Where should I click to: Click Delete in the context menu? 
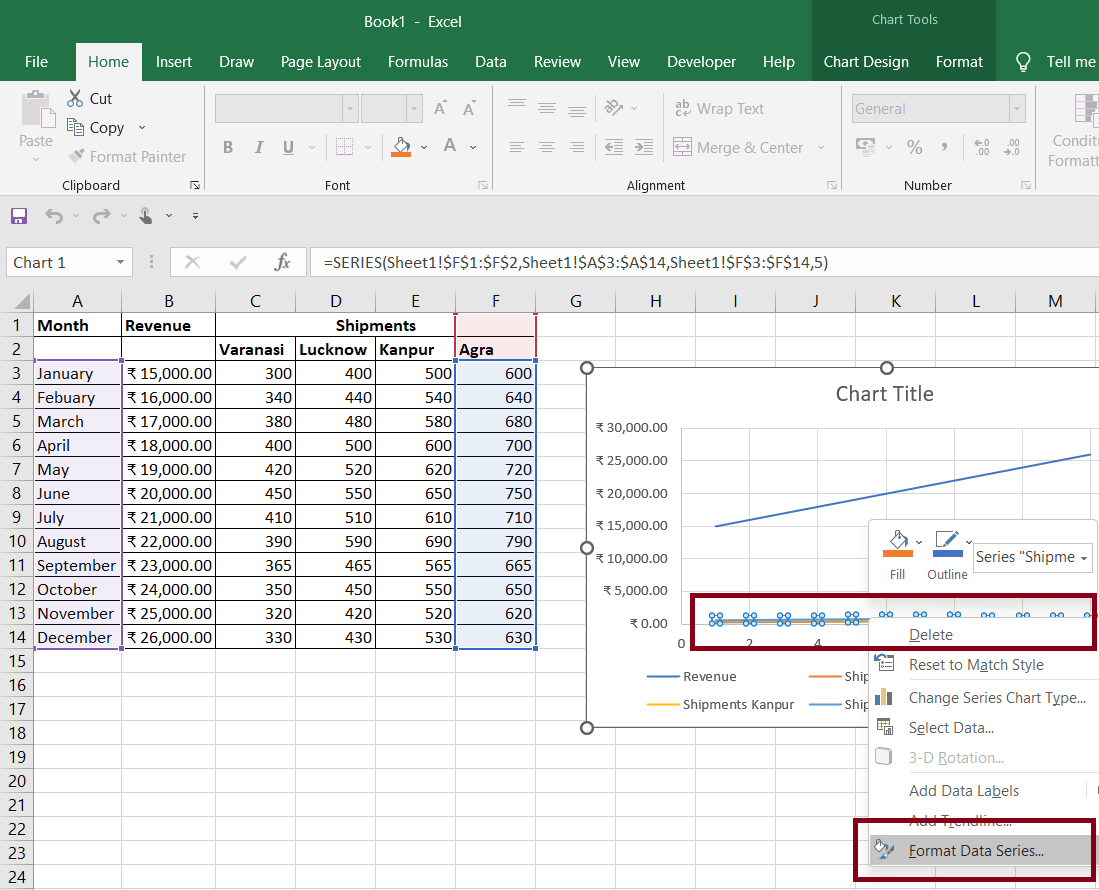pos(931,634)
